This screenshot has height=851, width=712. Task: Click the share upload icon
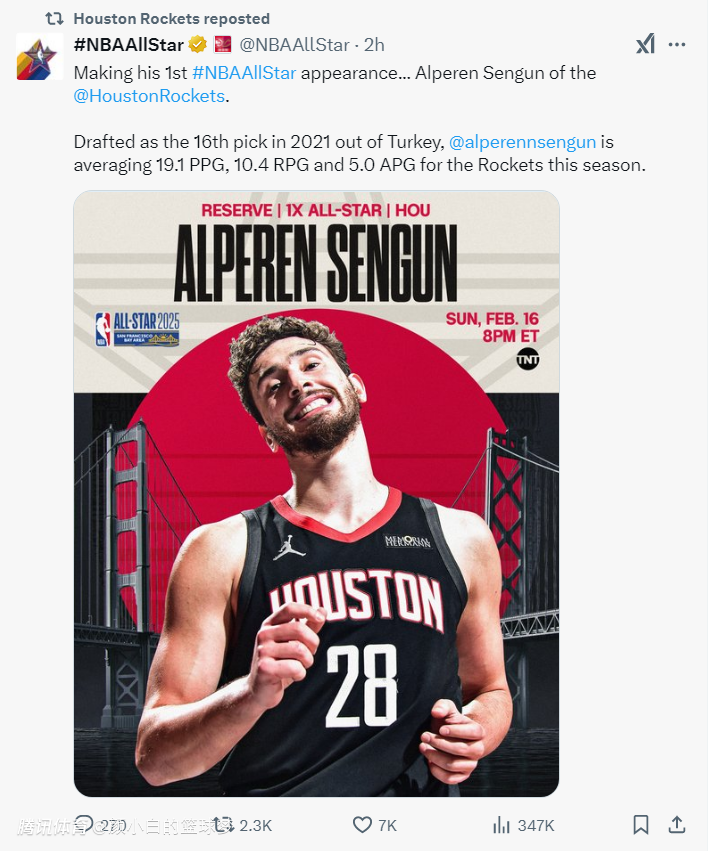tap(677, 825)
